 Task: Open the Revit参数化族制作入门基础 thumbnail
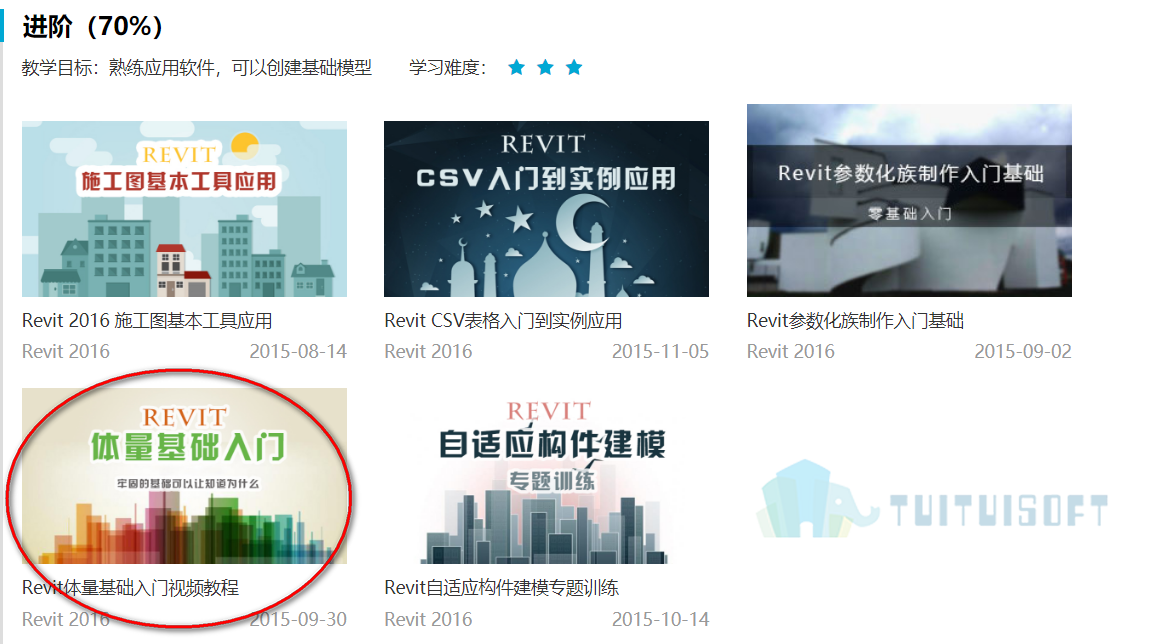909,200
